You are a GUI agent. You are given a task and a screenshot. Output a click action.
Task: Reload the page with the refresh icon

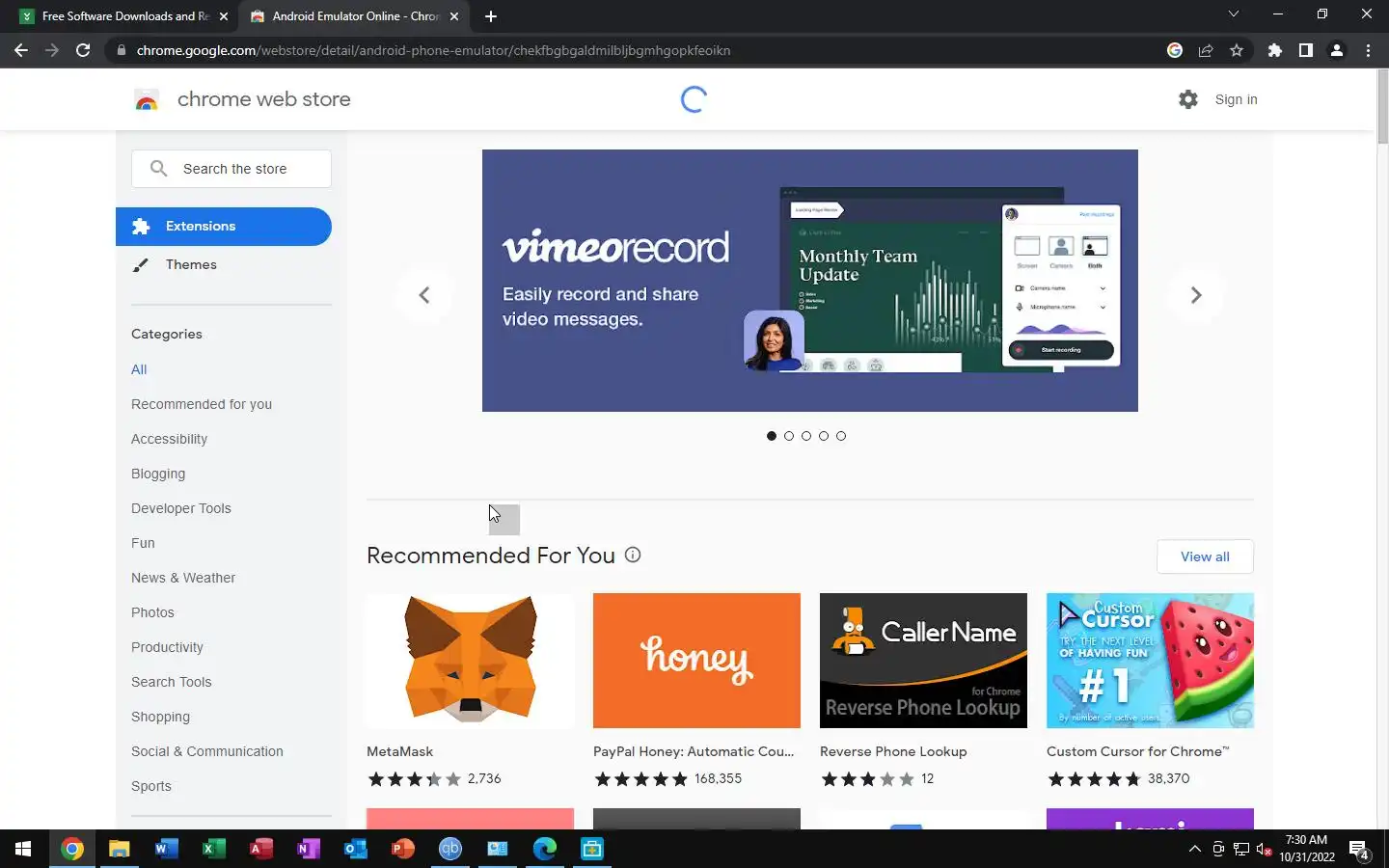[x=83, y=50]
